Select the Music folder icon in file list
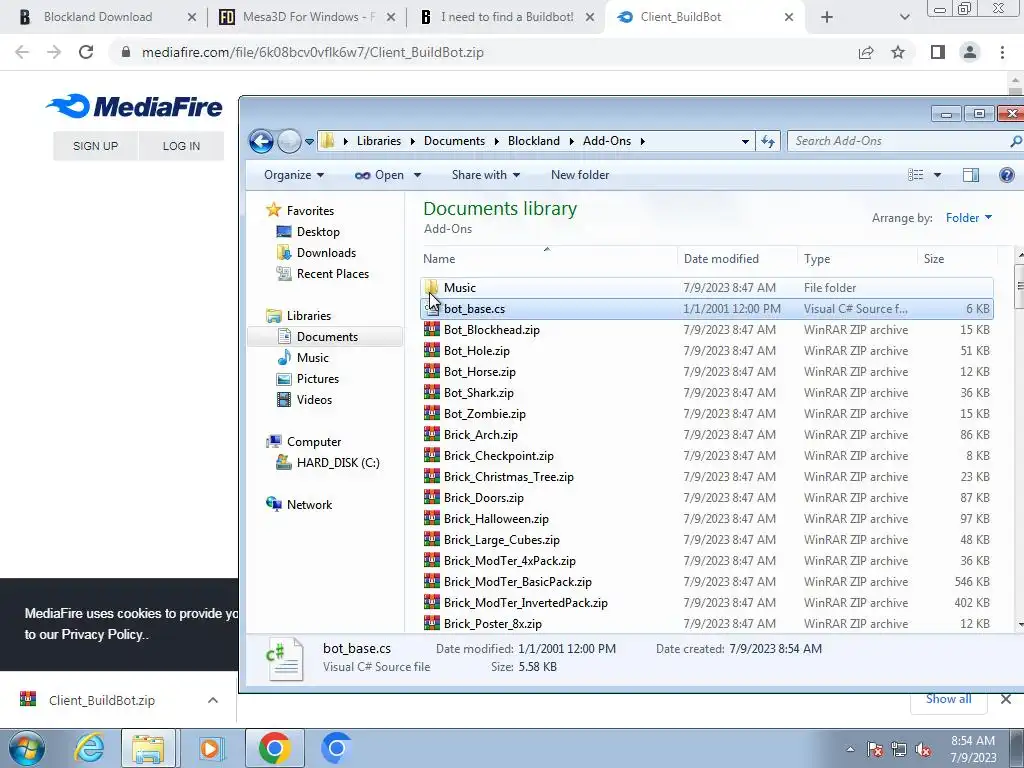The width and height of the screenshot is (1024, 768). pos(432,288)
